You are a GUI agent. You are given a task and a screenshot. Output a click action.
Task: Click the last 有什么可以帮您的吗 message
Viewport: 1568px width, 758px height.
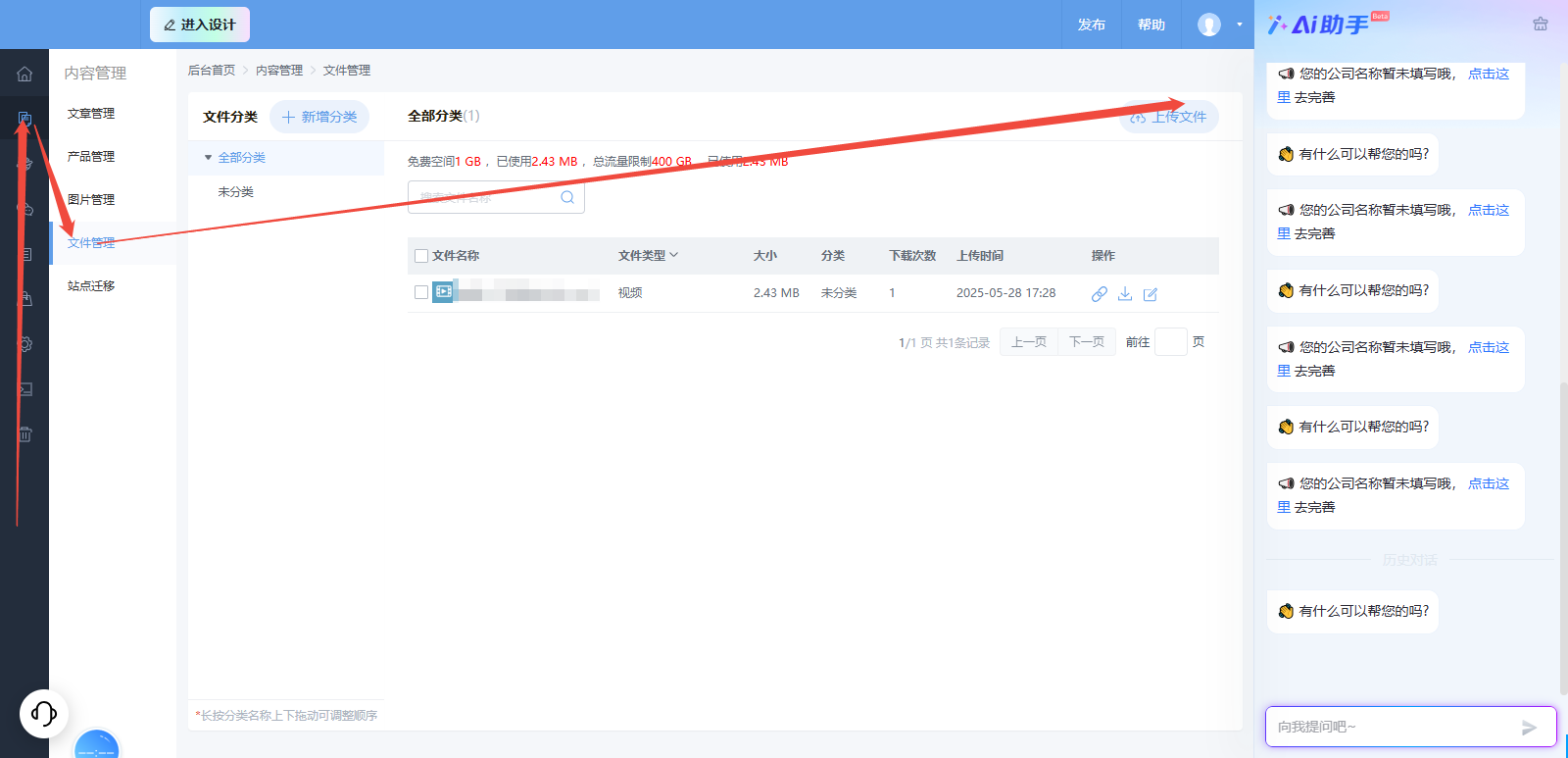(x=1352, y=612)
